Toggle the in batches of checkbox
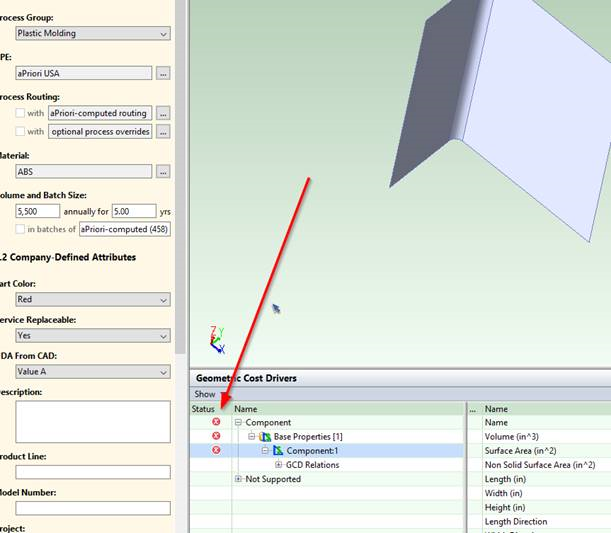Screen dimensions: 611x533 click(x=20, y=230)
